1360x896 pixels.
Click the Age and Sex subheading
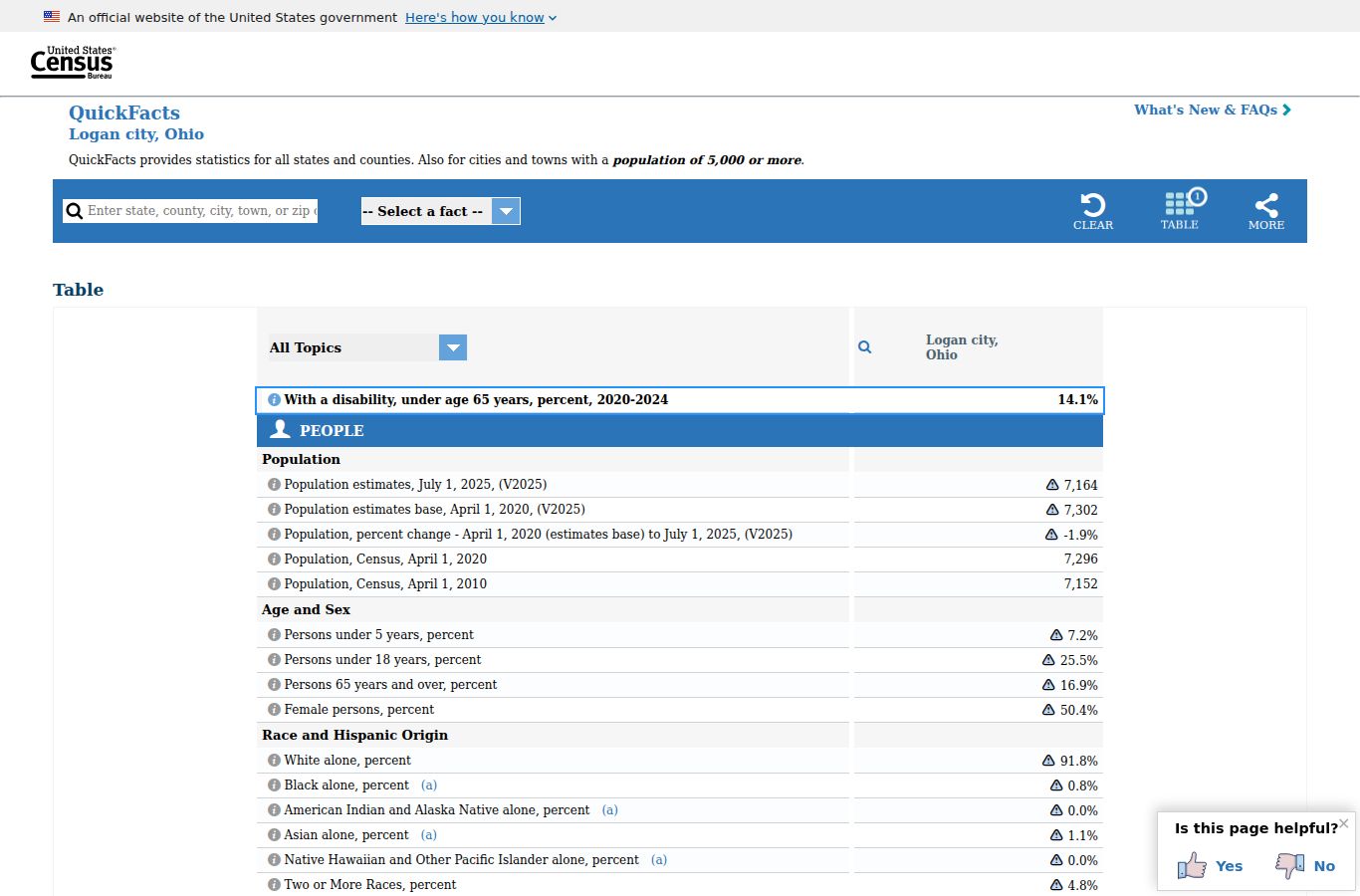click(307, 609)
